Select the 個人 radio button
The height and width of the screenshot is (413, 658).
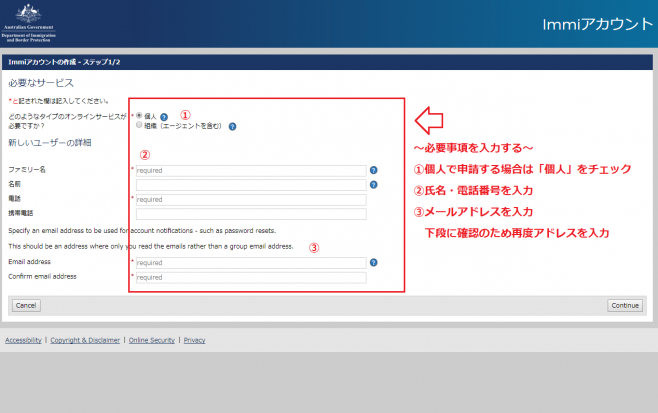[x=139, y=116]
